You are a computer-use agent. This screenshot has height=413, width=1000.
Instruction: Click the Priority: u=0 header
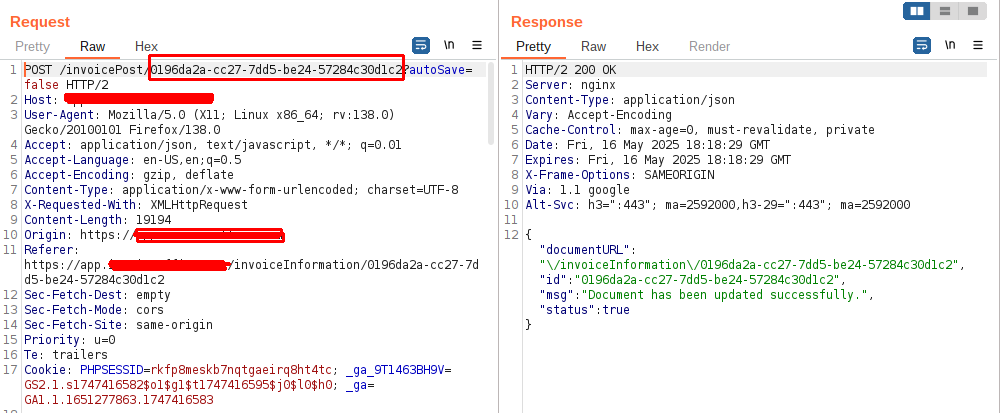[x=70, y=340]
